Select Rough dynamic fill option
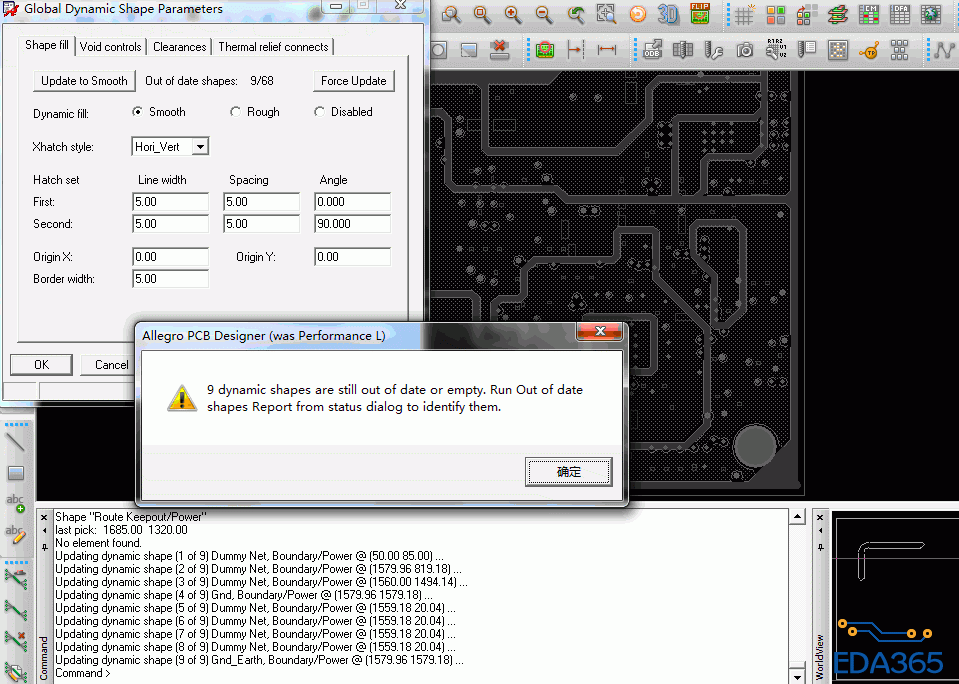 [x=235, y=111]
